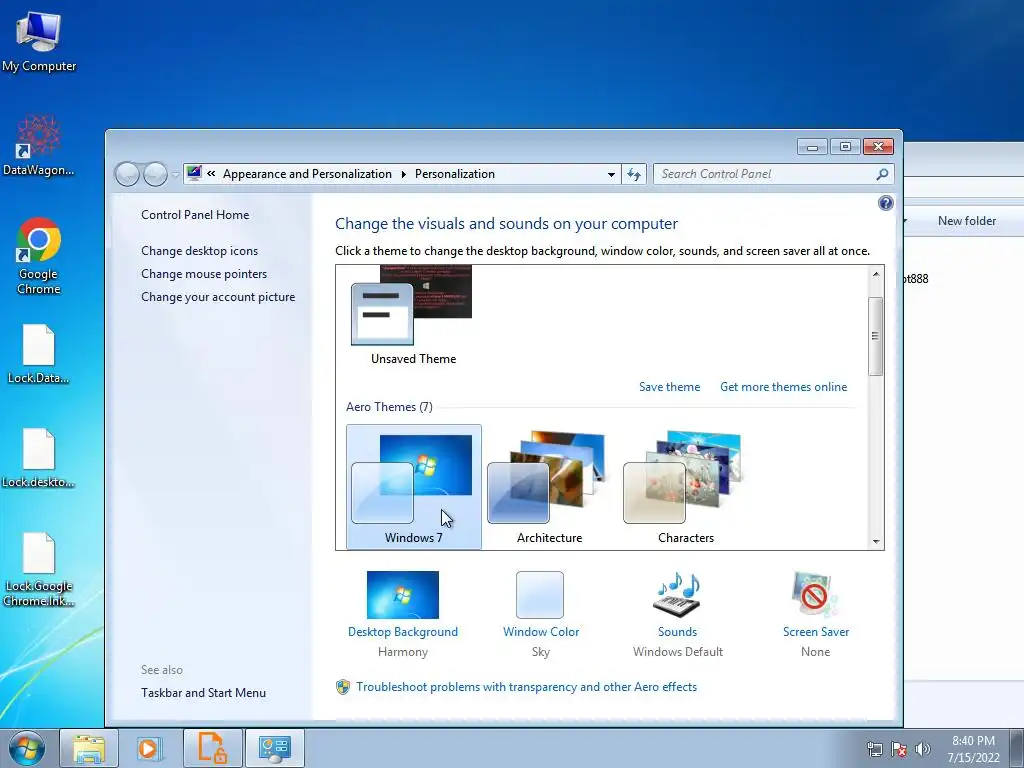The width and height of the screenshot is (1024, 768).
Task: Minimize the Personalization window
Action: click(x=812, y=147)
